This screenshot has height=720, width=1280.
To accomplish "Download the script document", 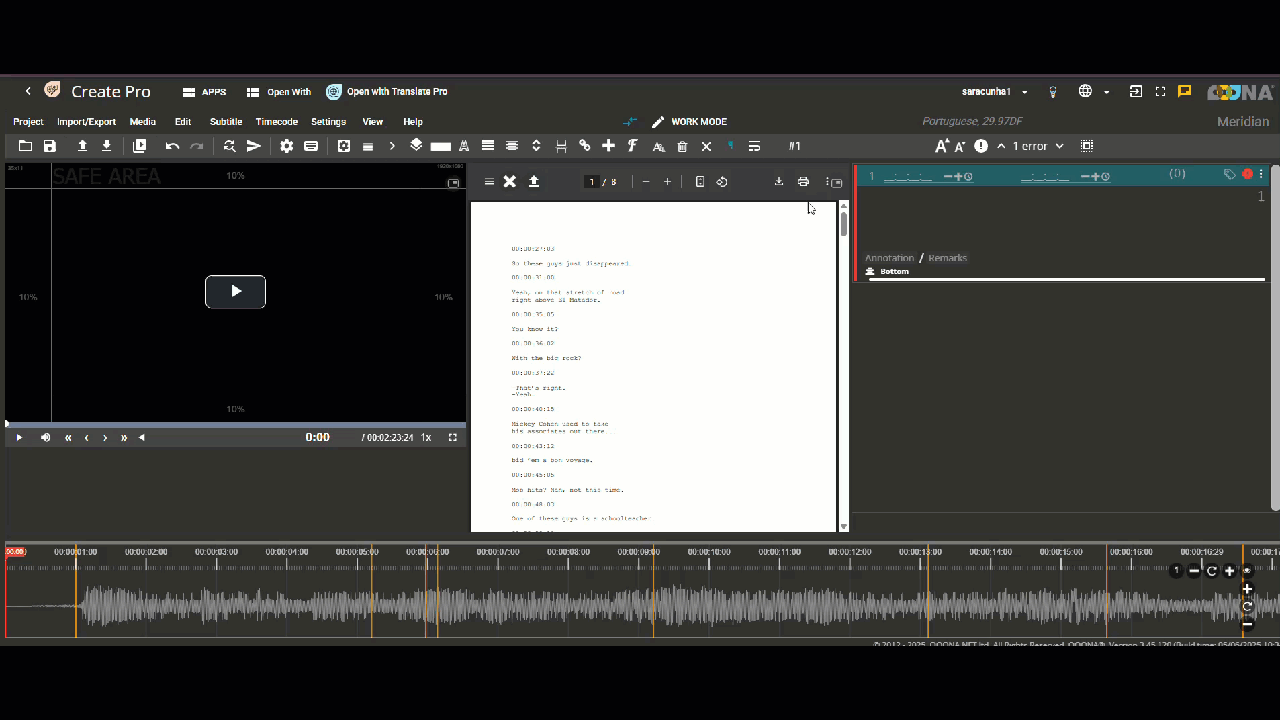I will 778,182.
